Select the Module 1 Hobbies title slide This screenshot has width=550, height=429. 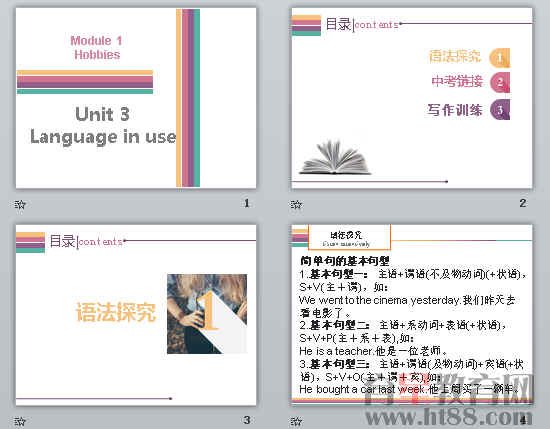pos(136,98)
